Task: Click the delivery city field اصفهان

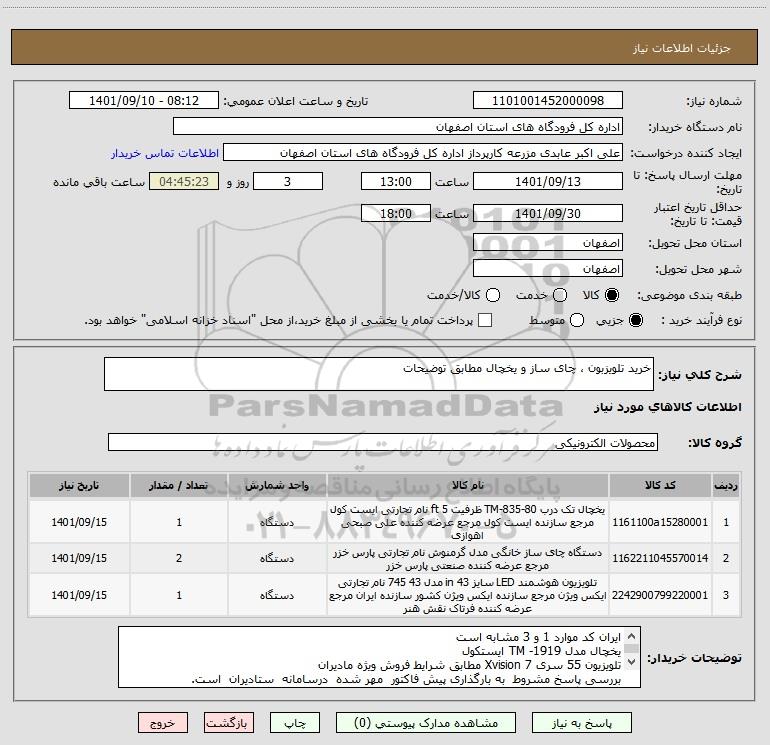Action: point(548,269)
